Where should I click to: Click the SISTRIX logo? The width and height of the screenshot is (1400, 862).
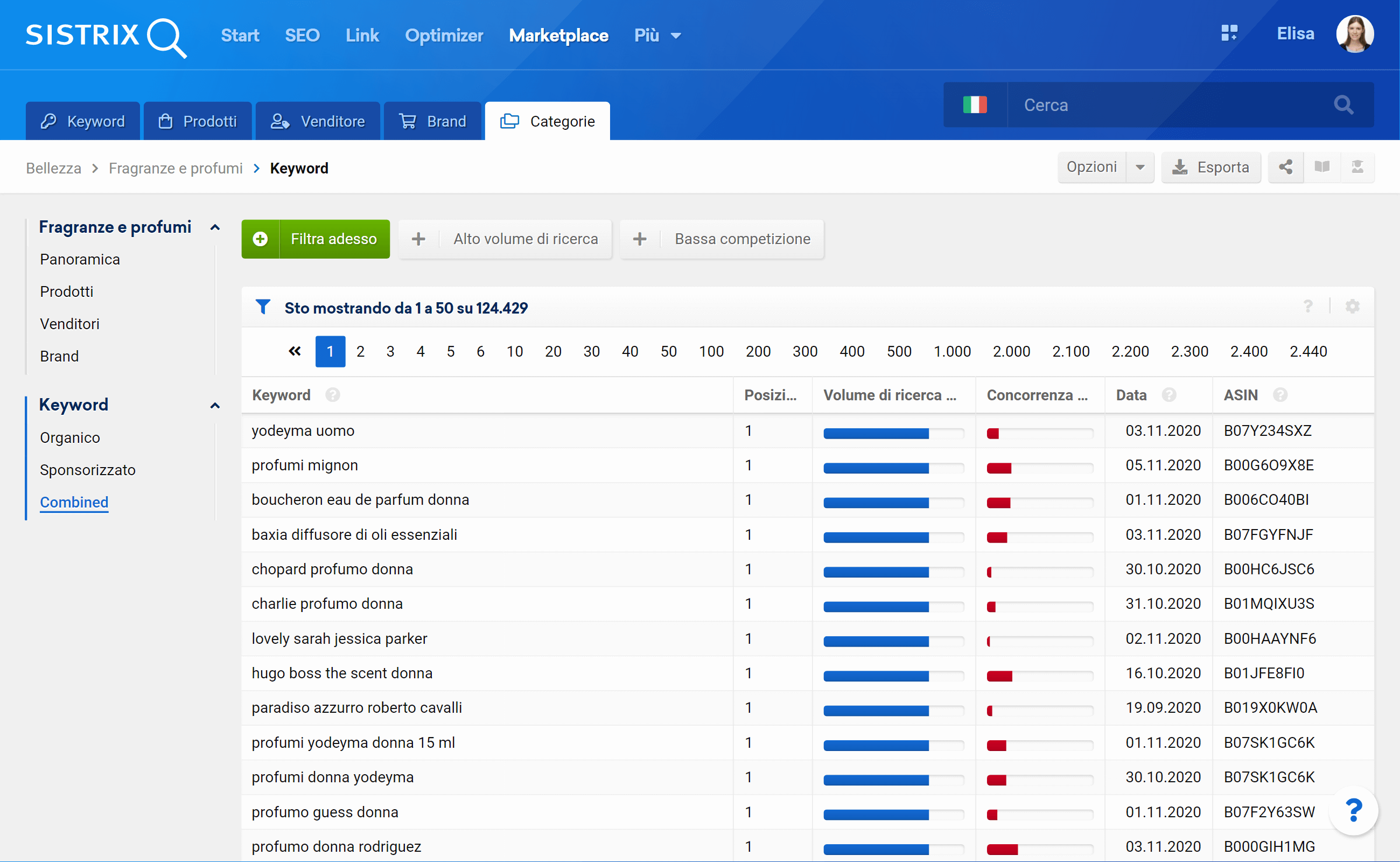pyautogui.click(x=106, y=37)
